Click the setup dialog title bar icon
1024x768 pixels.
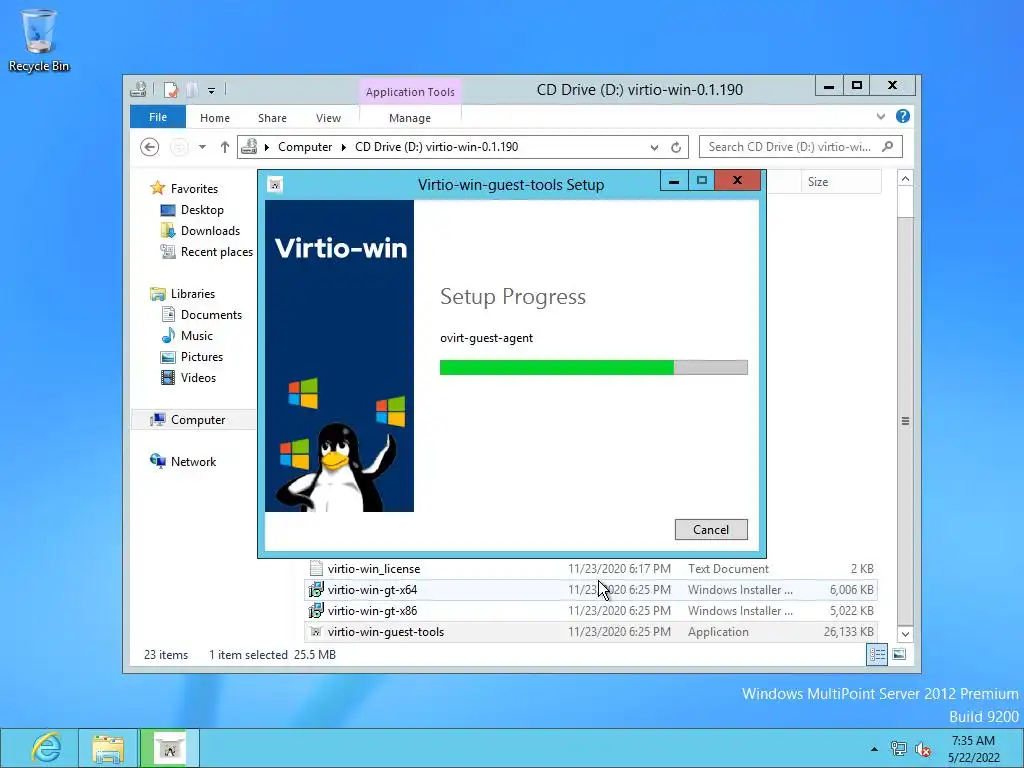[276, 185]
